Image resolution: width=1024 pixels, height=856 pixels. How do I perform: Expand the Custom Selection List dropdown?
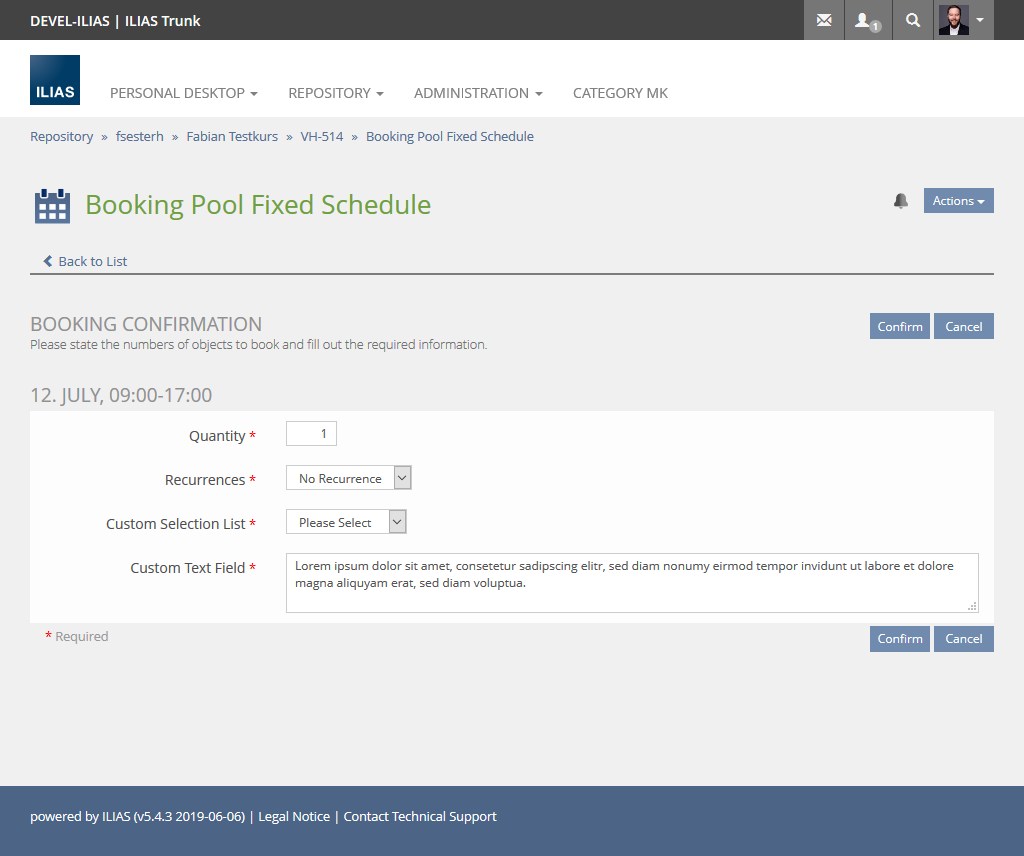[x=345, y=521]
